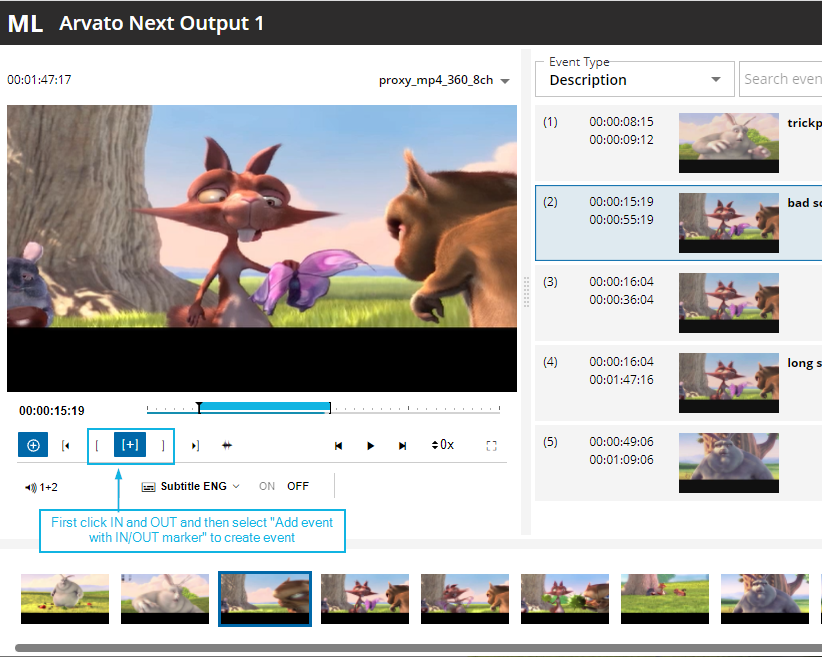
Task: Click the panel splitter handle
Action: [526, 293]
